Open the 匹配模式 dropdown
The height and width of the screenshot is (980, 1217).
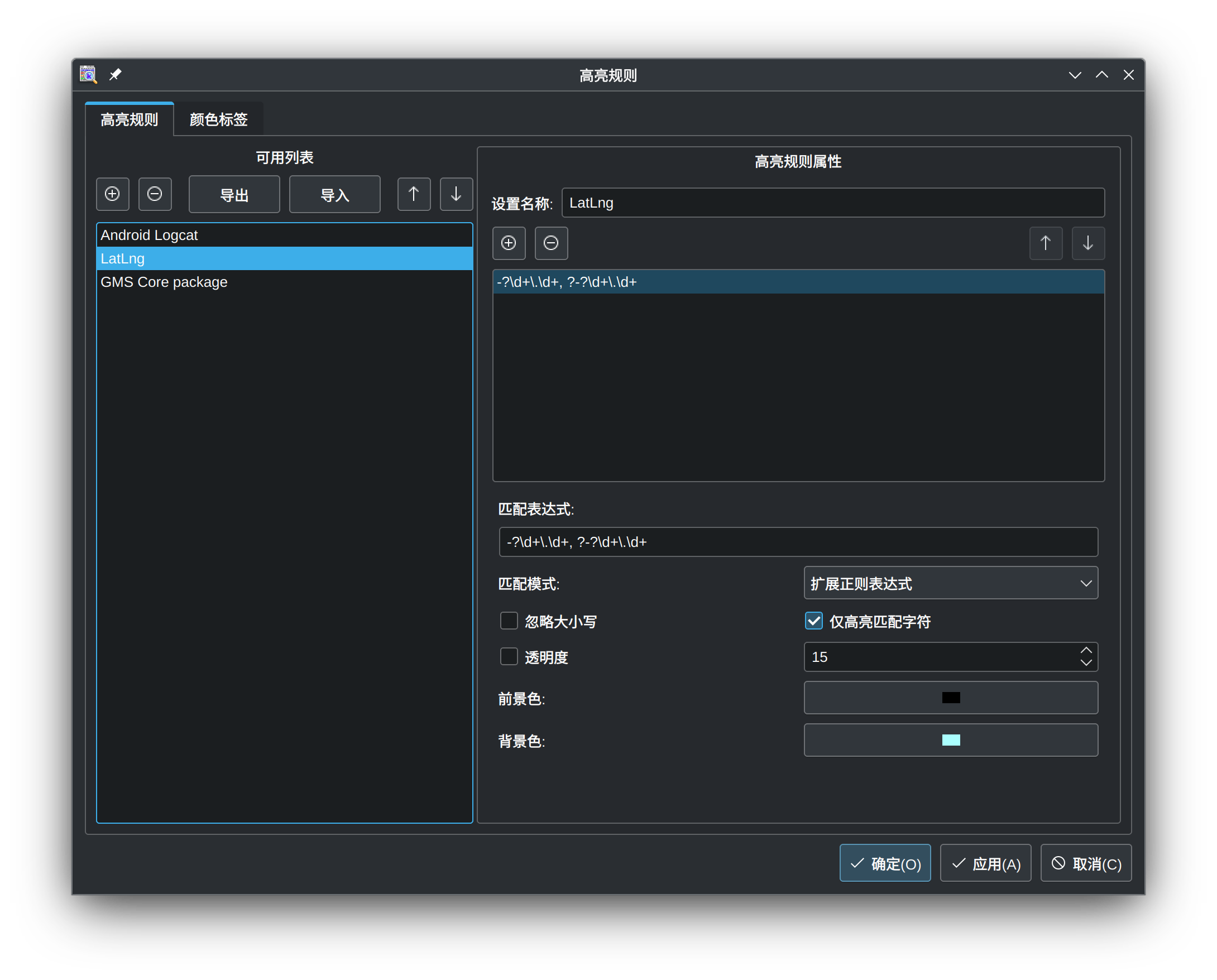[951, 583]
